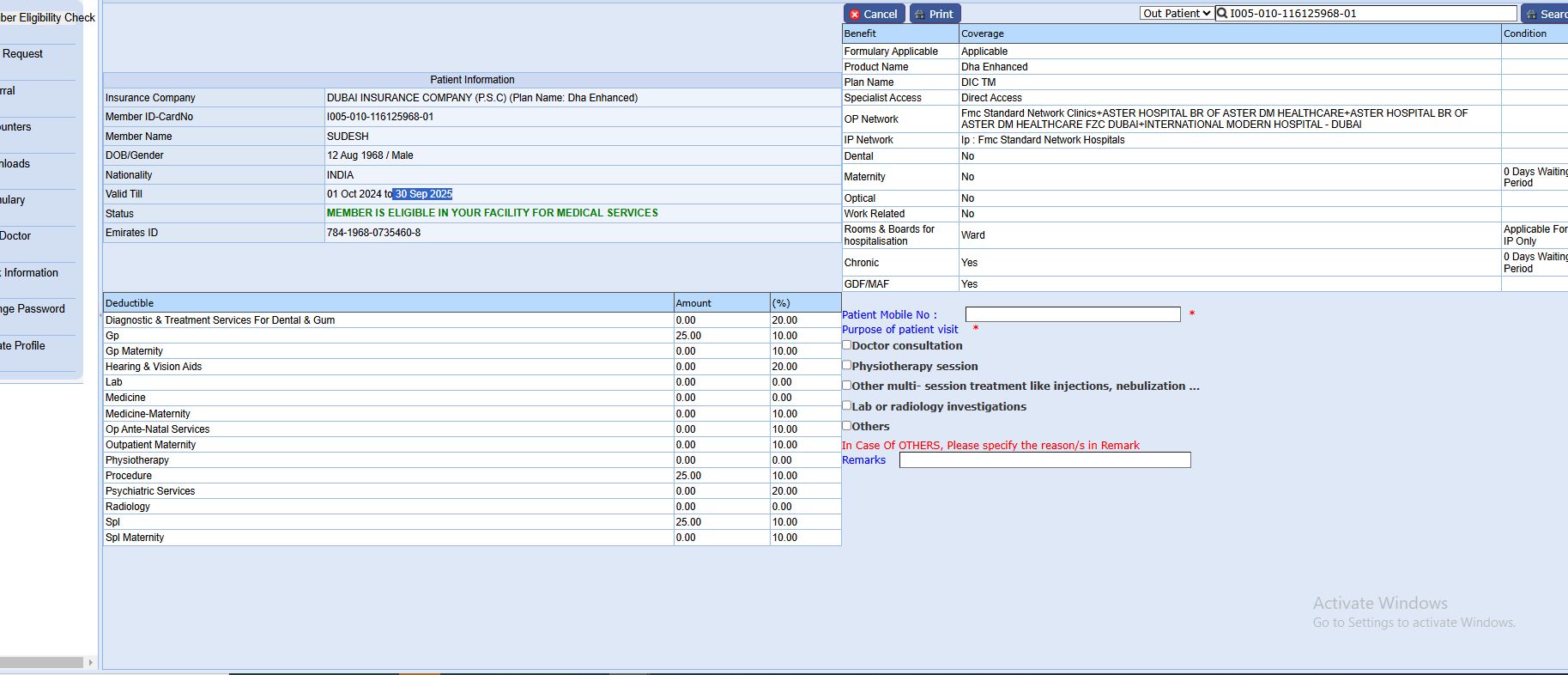Check Other multi-session treatment option
Screen dimensions: 1568x675
847,386
